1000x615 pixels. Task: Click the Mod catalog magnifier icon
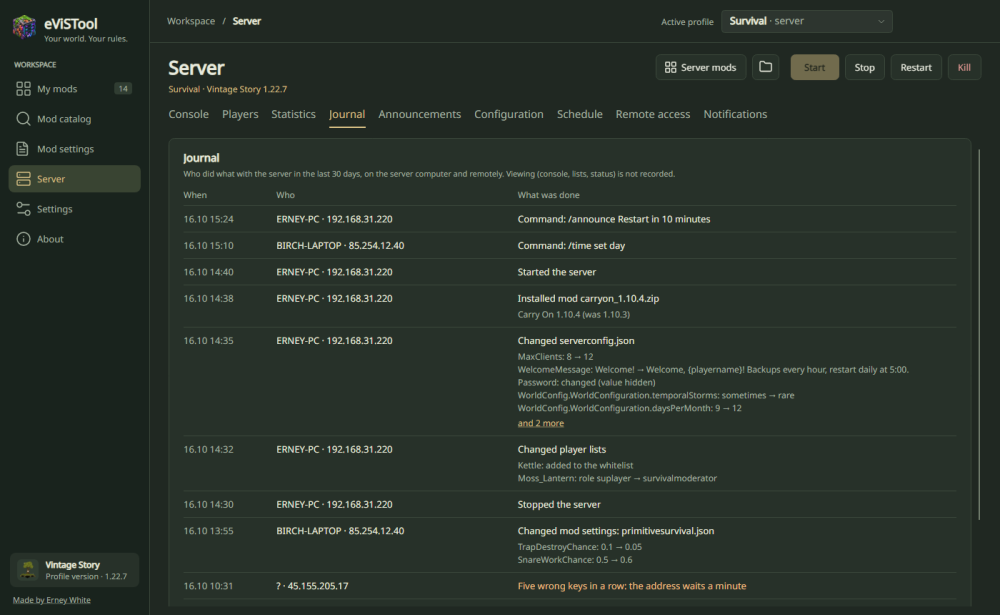23,119
